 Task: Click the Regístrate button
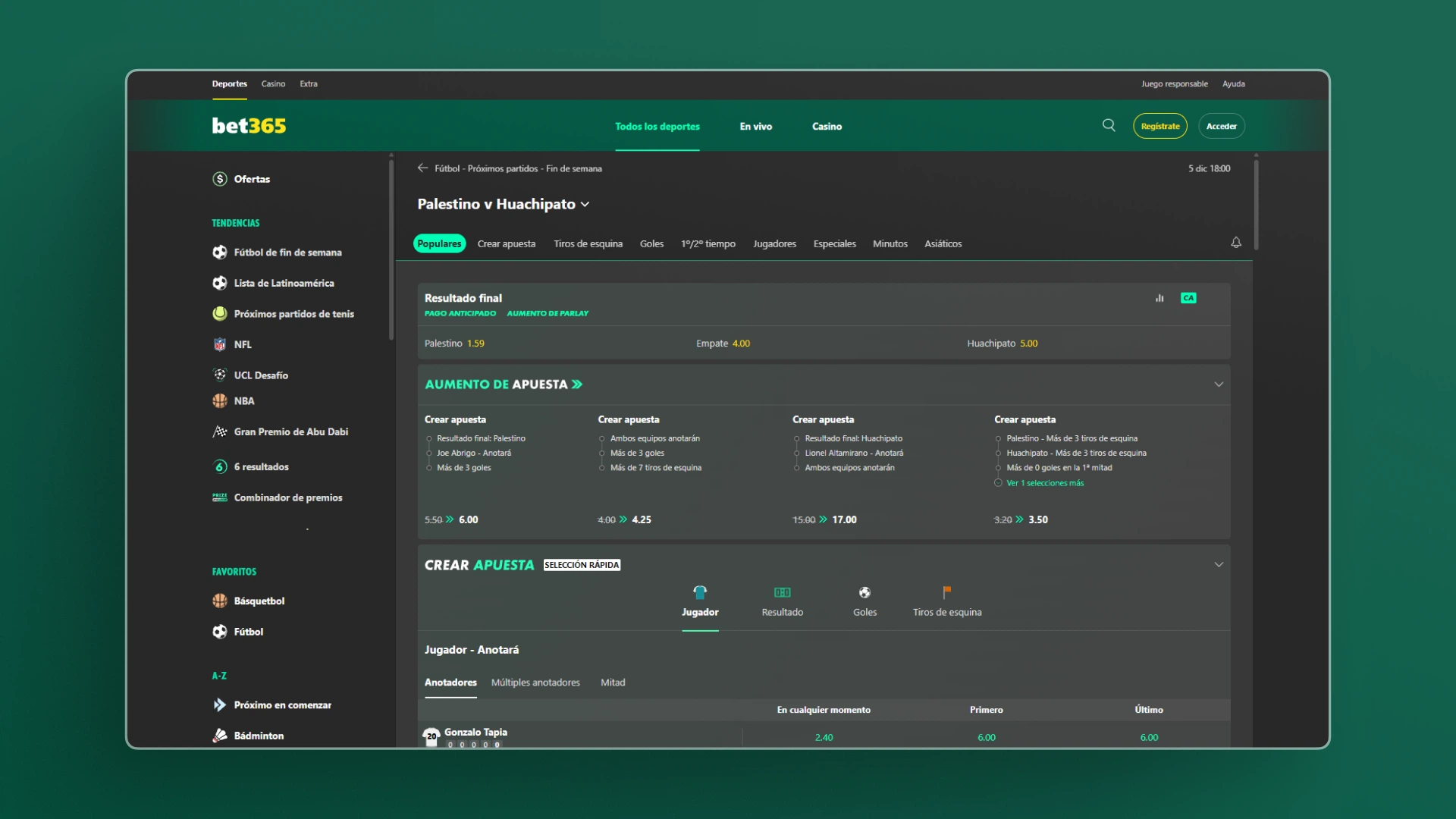(1159, 126)
